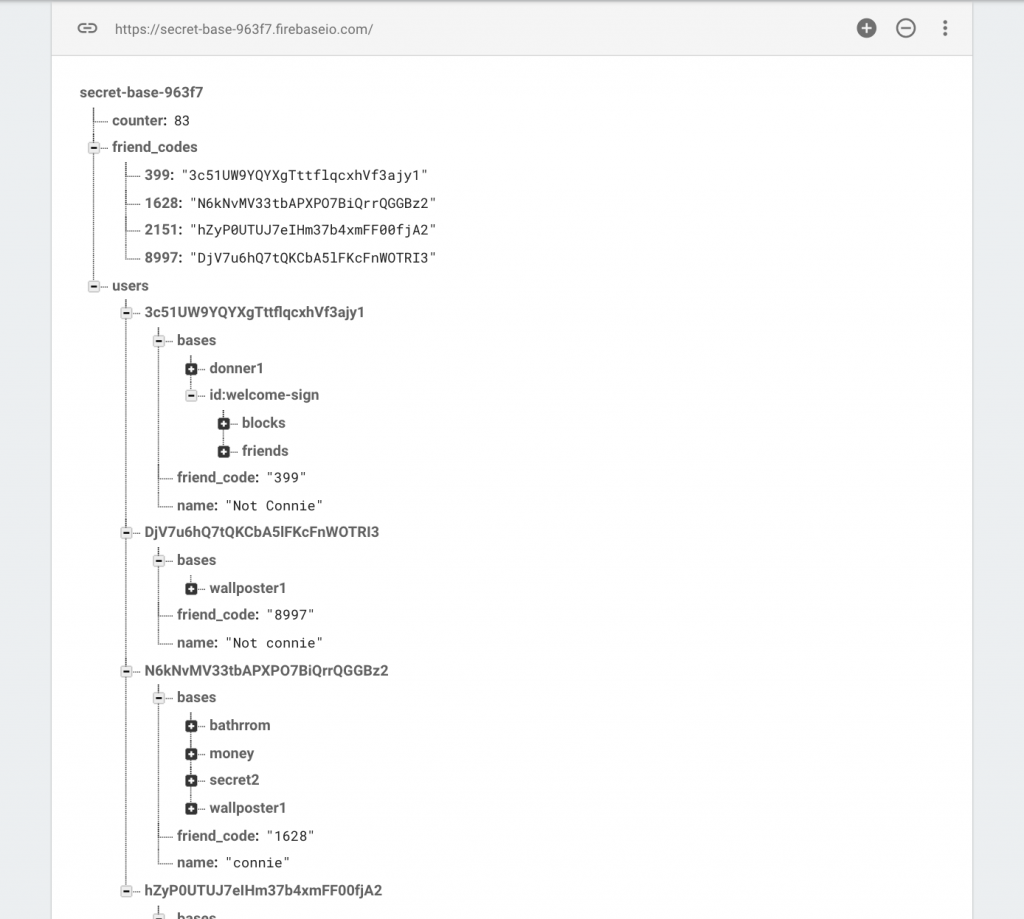The width and height of the screenshot is (1024, 919).
Task: Open the three-dot overflow menu
Action: click(944, 28)
